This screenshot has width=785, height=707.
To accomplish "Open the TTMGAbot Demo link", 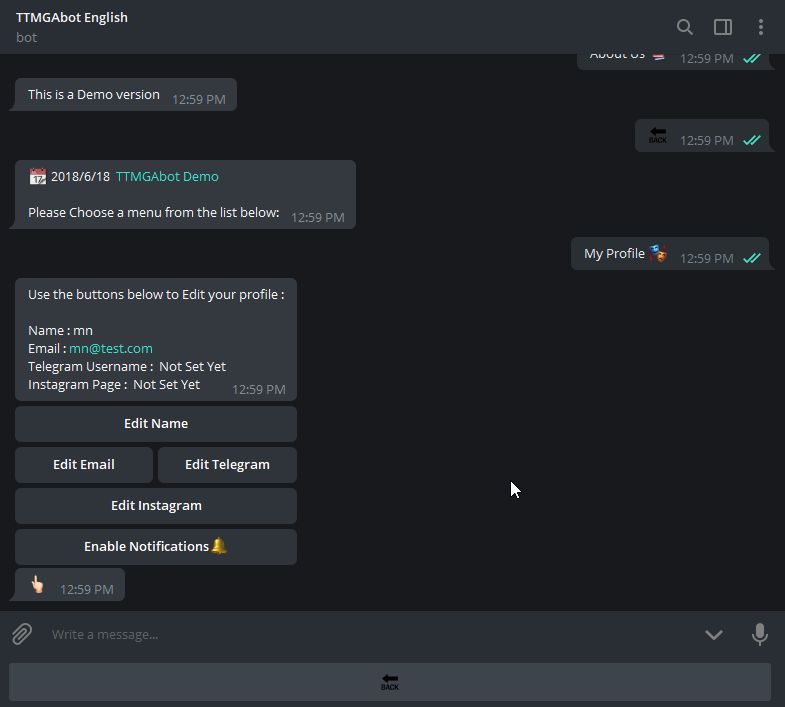I will pyautogui.click(x=167, y=177).
